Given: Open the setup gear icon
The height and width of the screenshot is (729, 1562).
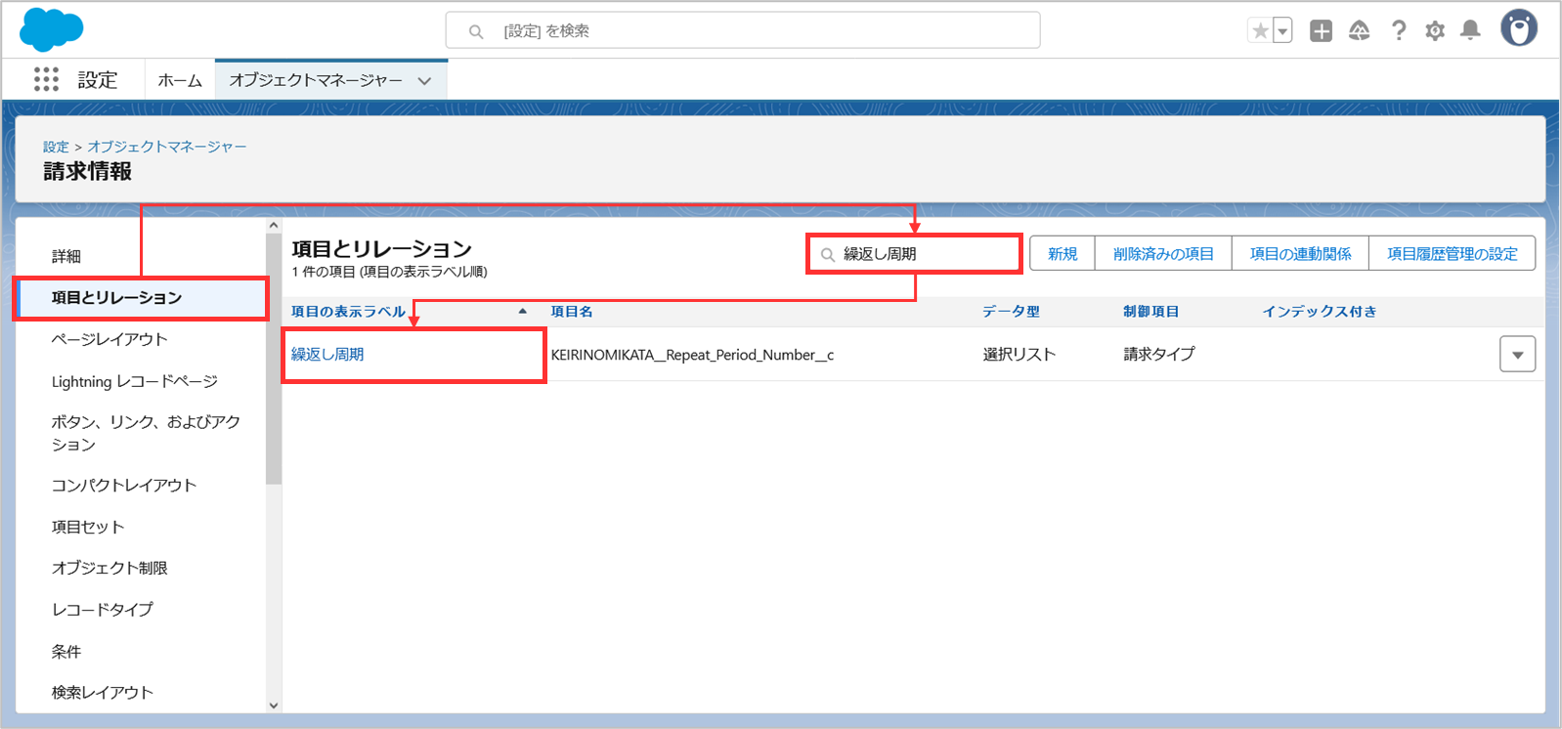Looking at the screenshot, I should click(1435, 31).
